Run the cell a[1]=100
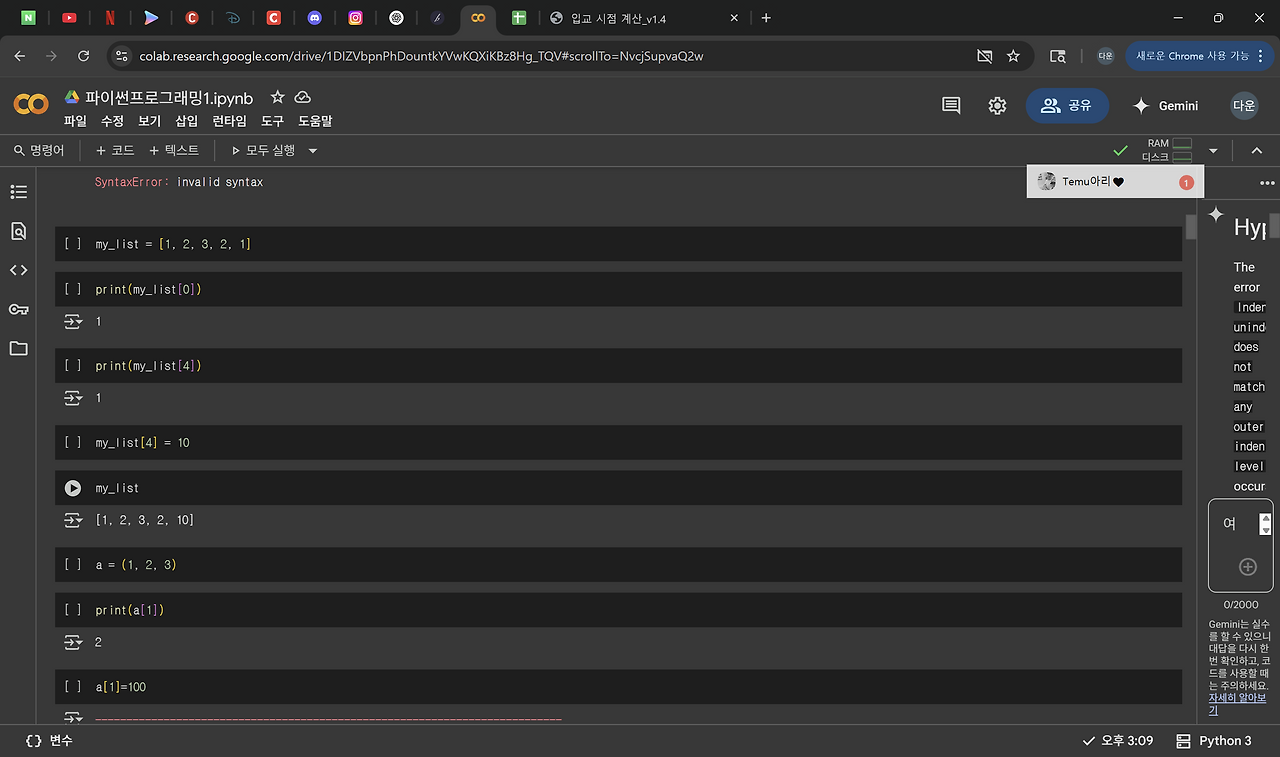Image resolution: width=1280 pixels, height=757 pixels. (73, 687)
